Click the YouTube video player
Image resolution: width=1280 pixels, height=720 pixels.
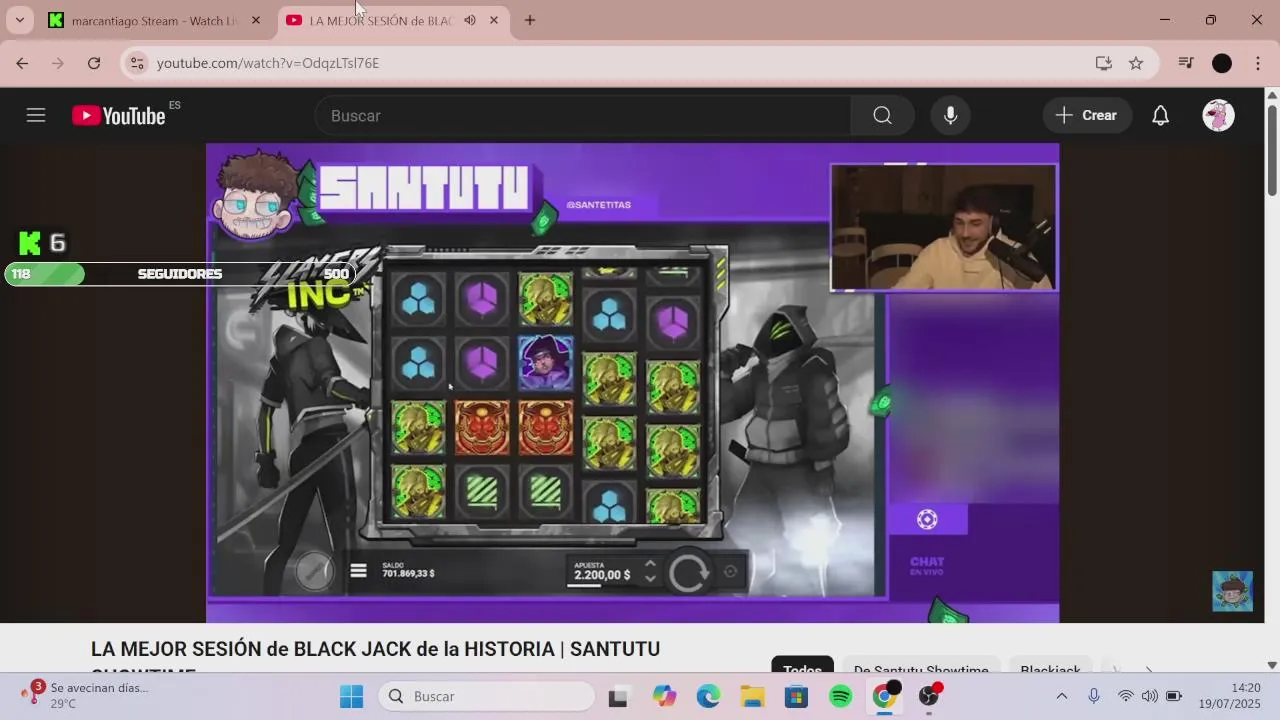pos(632,383)
